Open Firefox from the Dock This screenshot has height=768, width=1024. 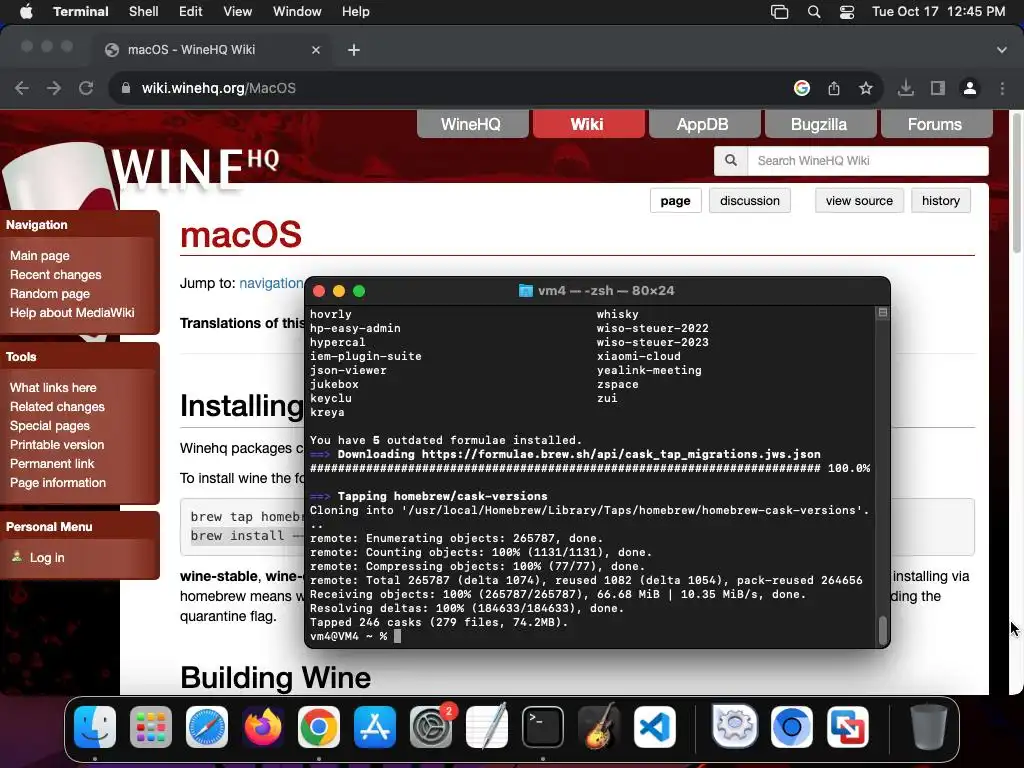click(x=263, y=727)
